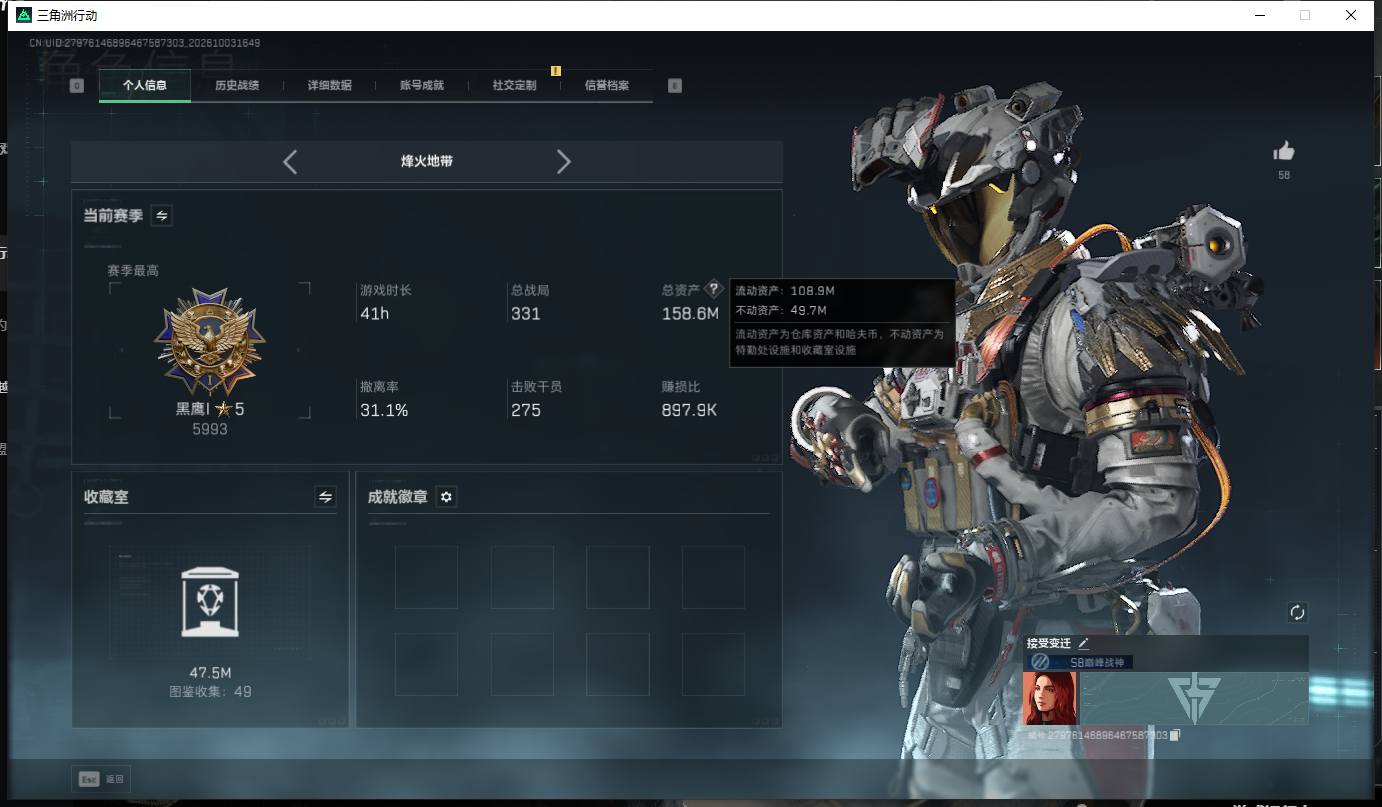This screenshot has width=1382, height=807.
Task: Edit the signature with the pencil icon
Action: coord(1084,643)
